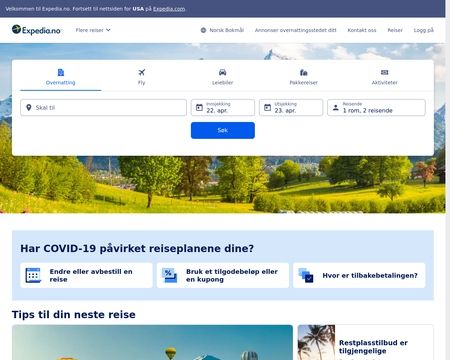Open Endre eller avbestill en reise card
This screenshot has height=360, width=450.
tap(86, 275)
